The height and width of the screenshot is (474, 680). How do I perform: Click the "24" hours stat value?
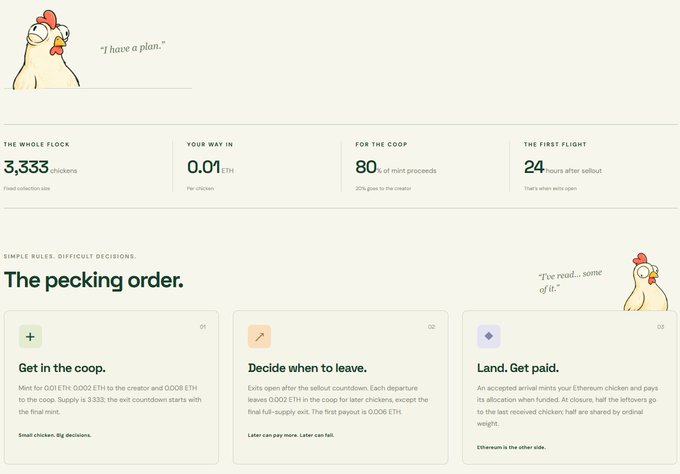click(534, 167)
